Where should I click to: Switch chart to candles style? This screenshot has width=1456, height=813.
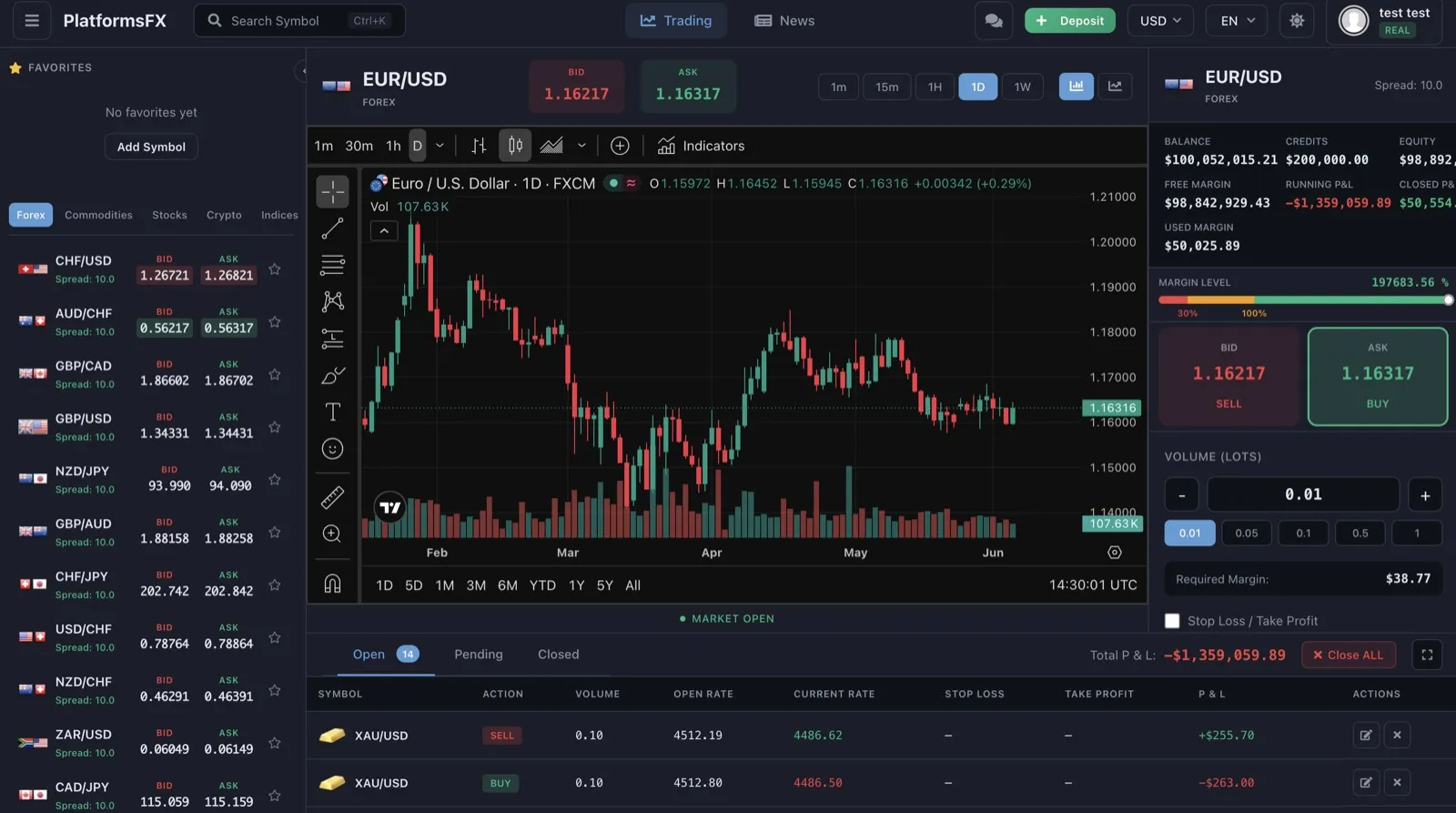coord(515,146)
